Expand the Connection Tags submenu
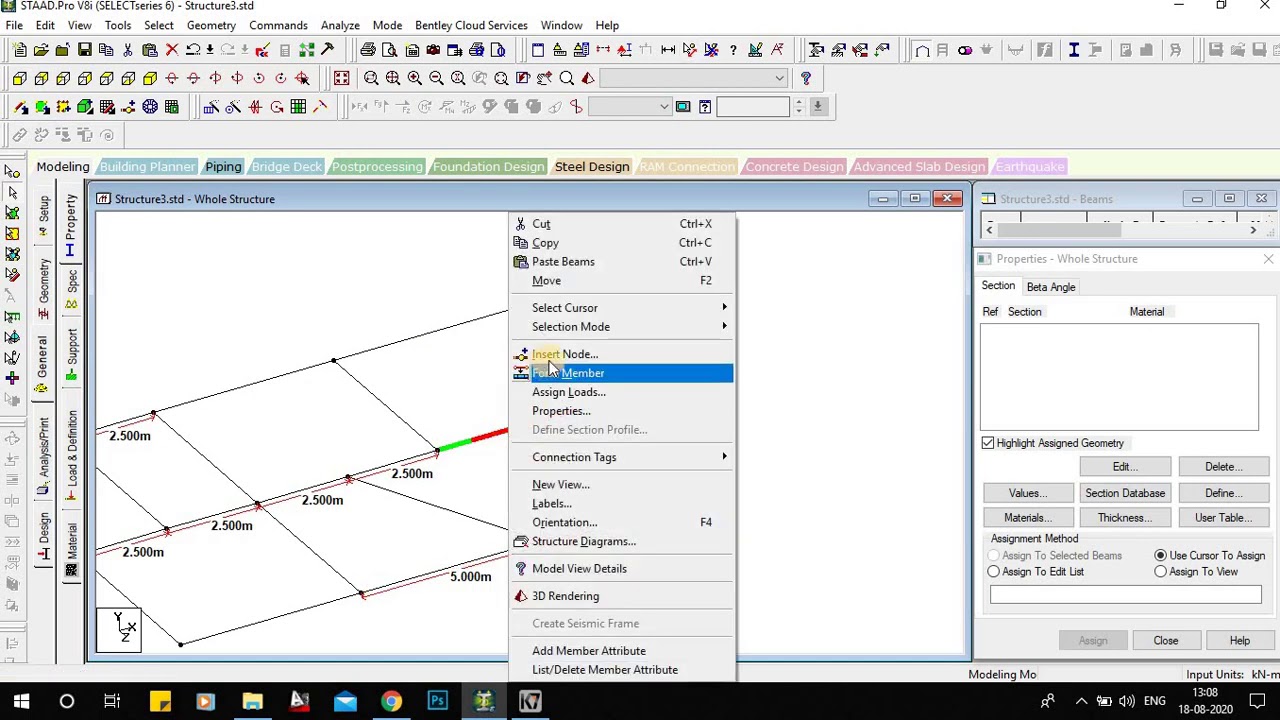The width and height of the screenshot is (1280, 720). tap(622, 457)
